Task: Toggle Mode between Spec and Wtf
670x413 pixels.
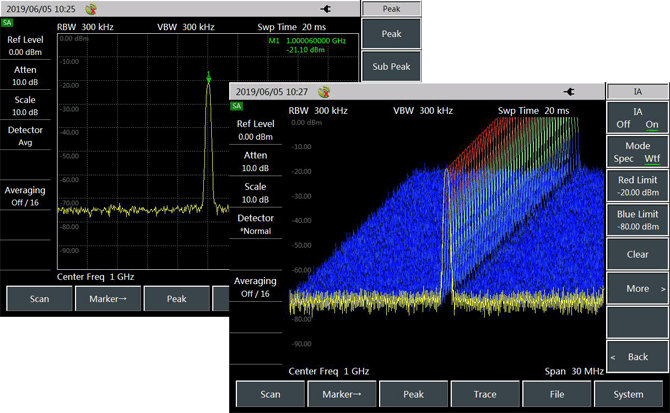Action: 637,152
